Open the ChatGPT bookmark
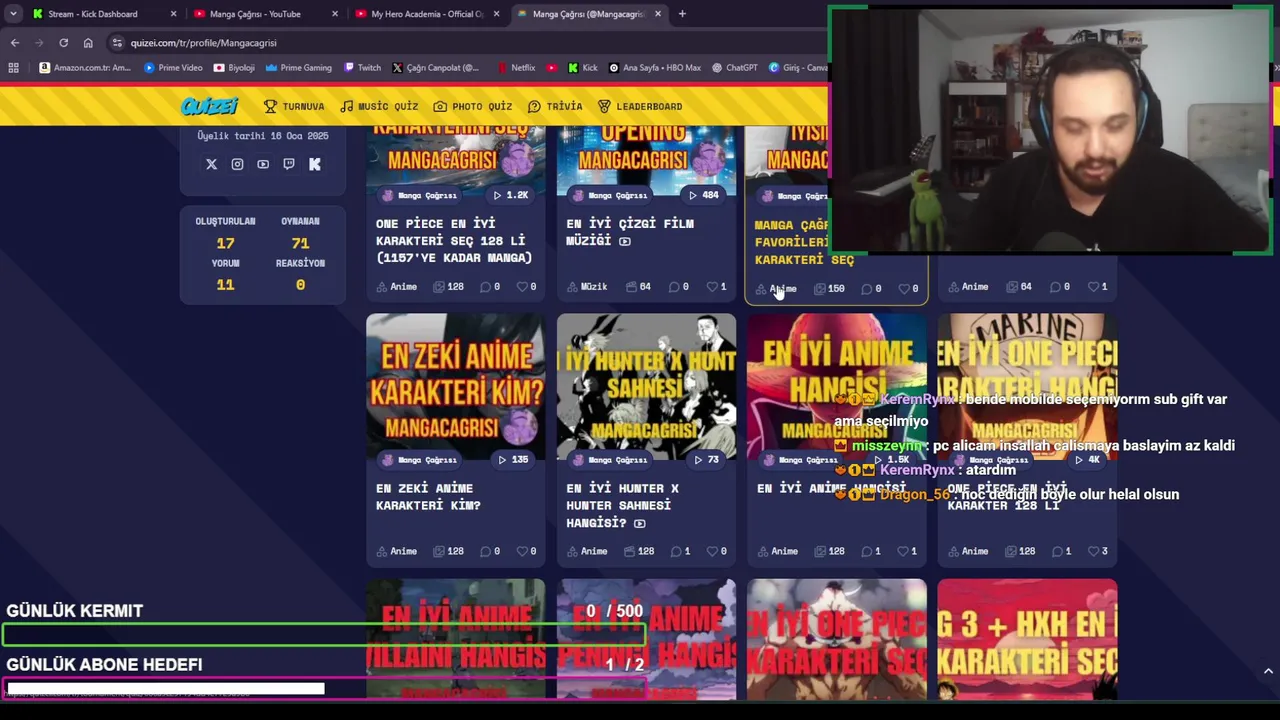This screenshot has height=720, width=1280. coord(735,68)
